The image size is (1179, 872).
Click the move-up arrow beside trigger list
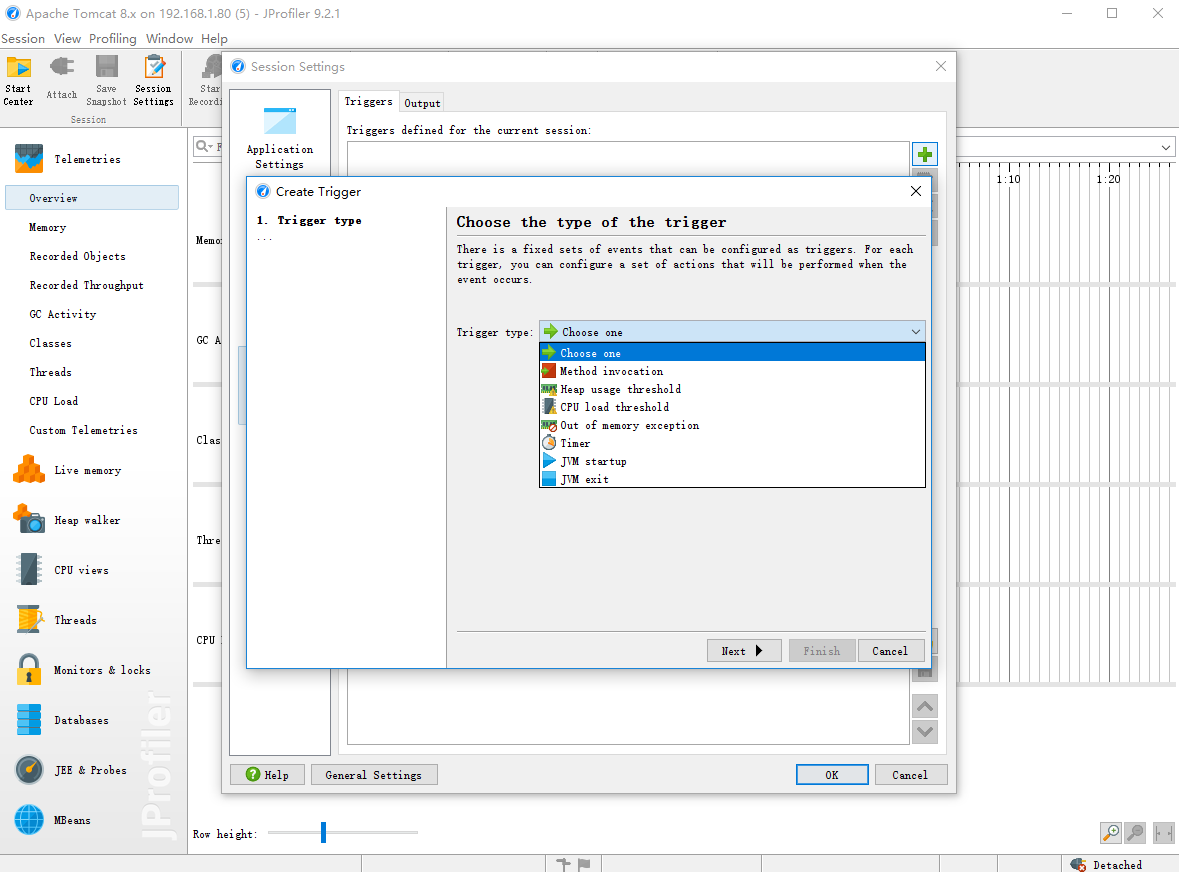pos(925,706)
